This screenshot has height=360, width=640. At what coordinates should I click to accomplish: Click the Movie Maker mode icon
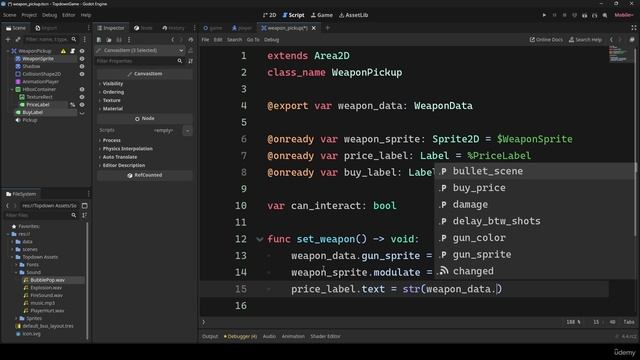click(x=605, y=15)
